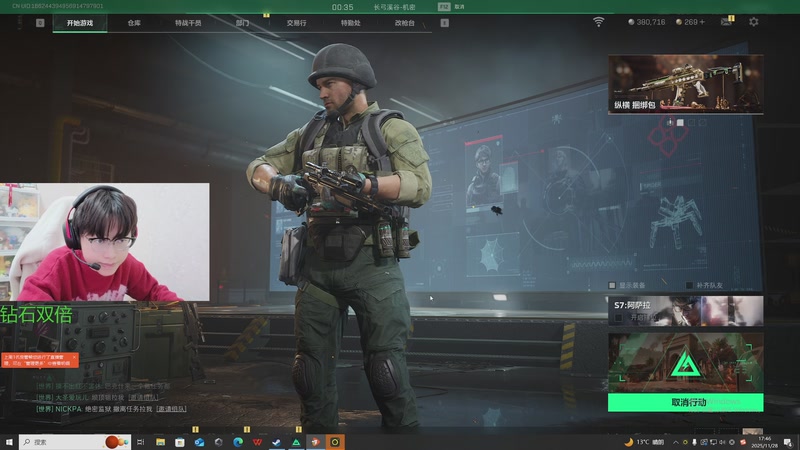Screen dimensions: 800x450
Task: Click the E key icon right of tabs
Action: pos(444,23)
